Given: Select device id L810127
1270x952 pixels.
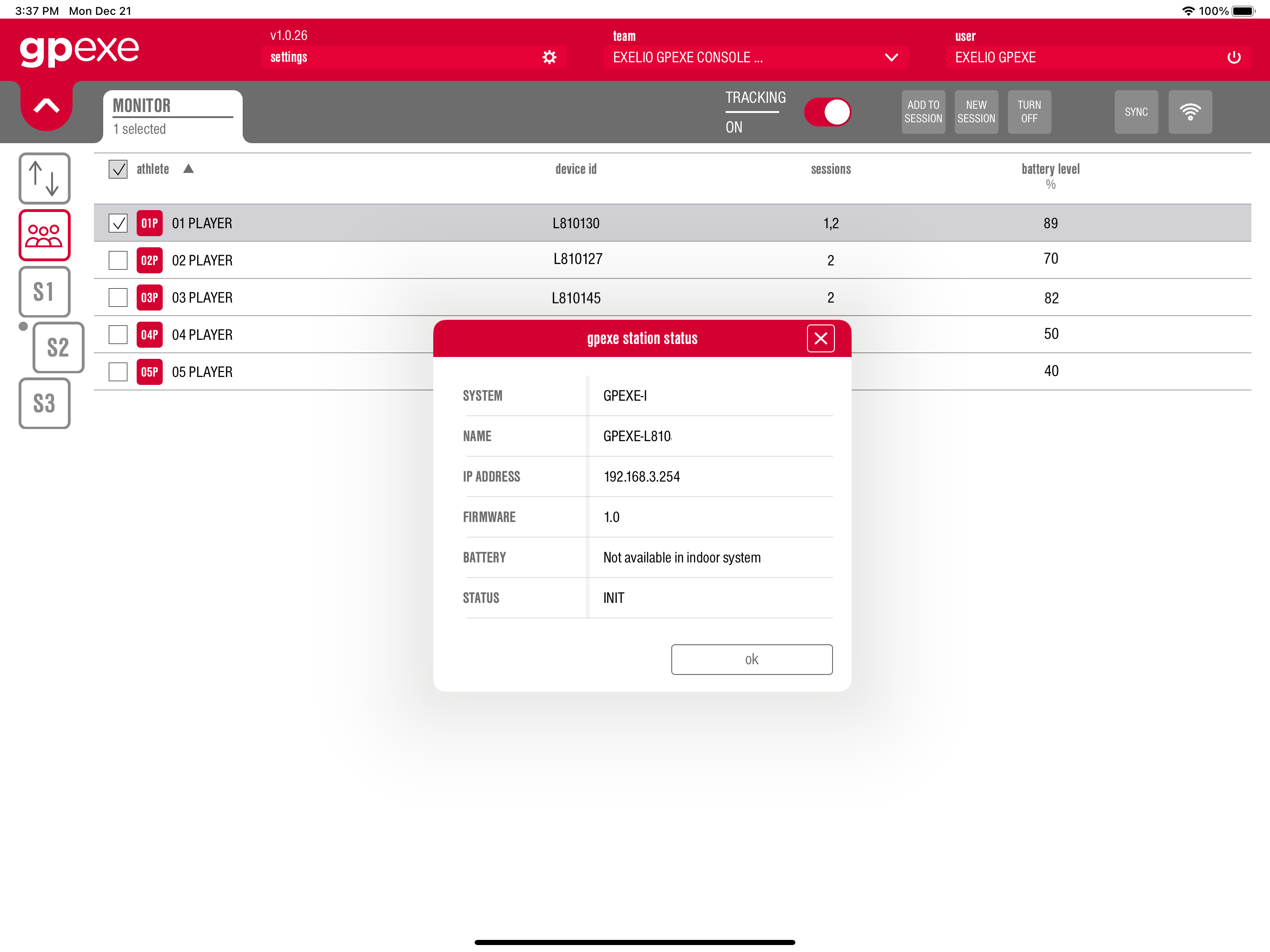Looking at the screenshot, I should 577,259.
